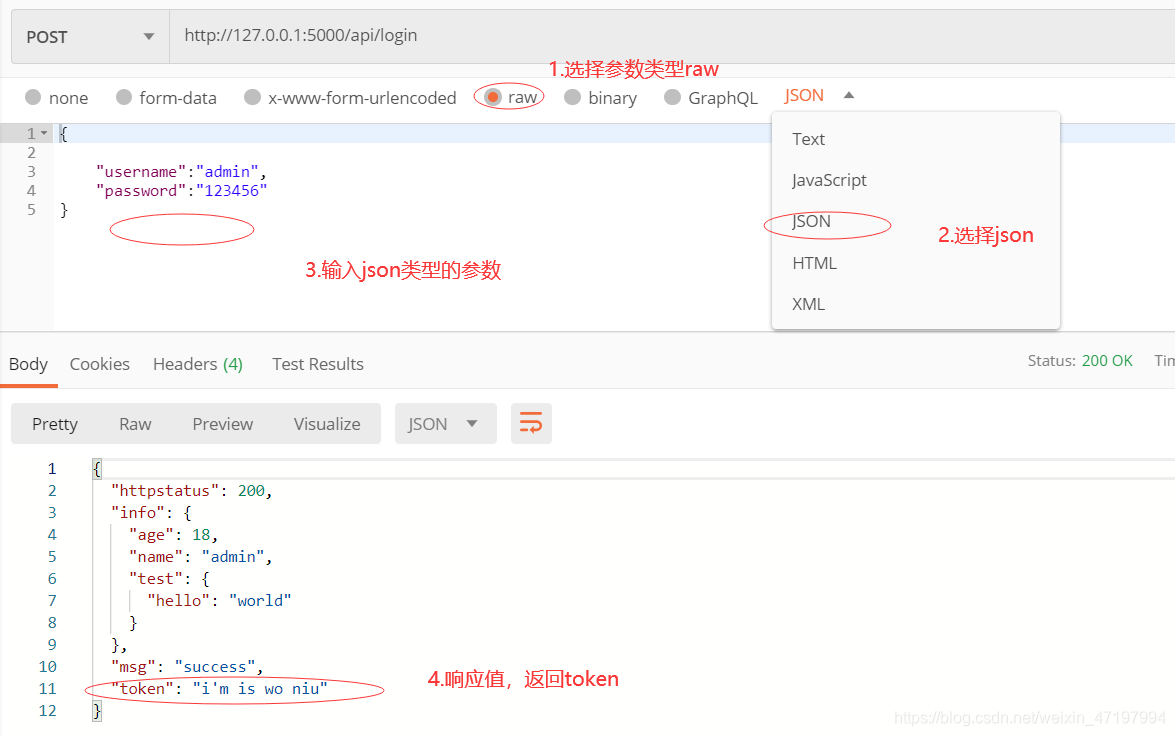Click the "name": "admin" response line
The height and width of the screenshot is (736, 1175).
[200, 557]
